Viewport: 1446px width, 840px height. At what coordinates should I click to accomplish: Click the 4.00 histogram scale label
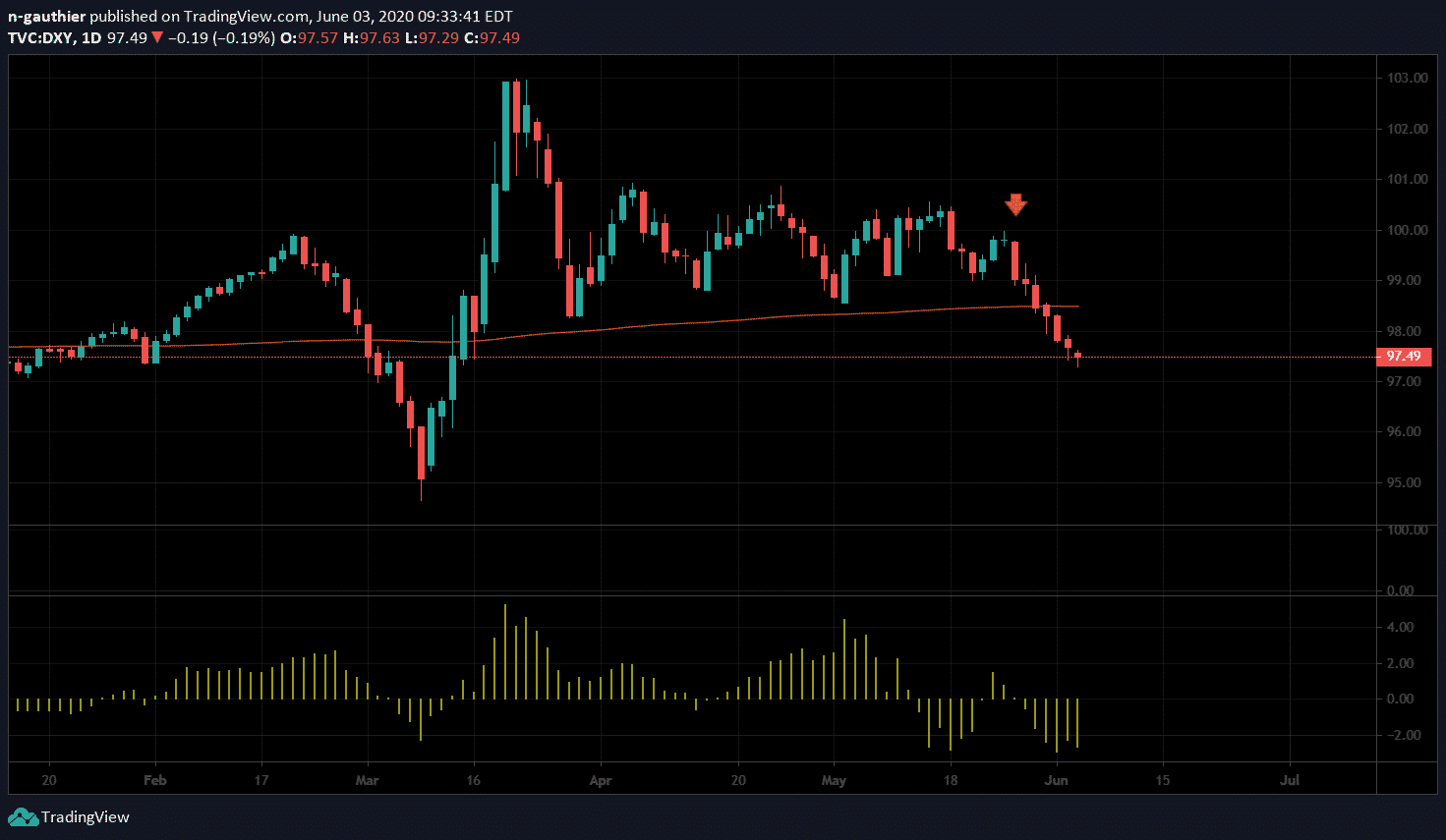click(x=1400, y=628)
